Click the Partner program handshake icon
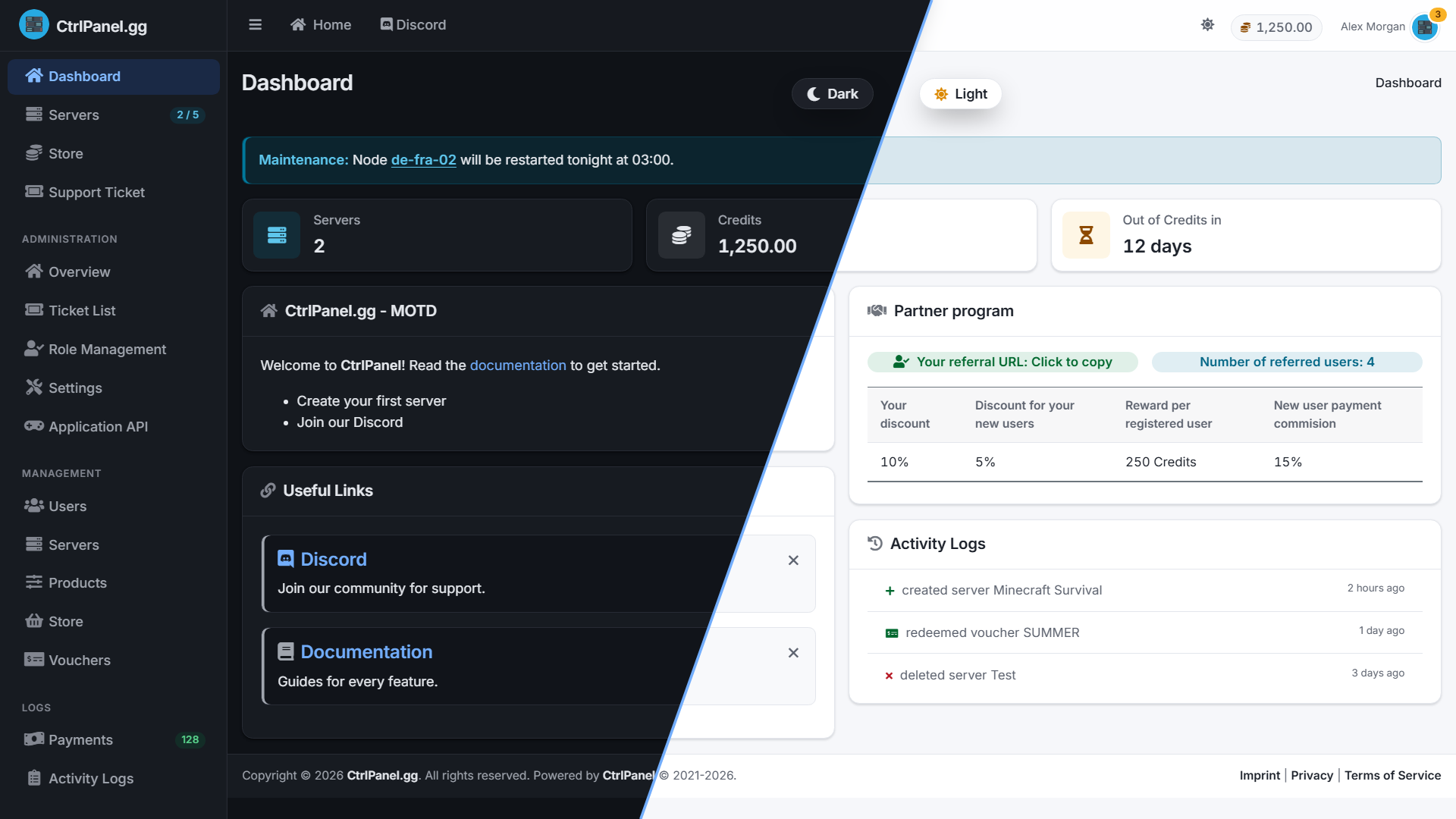 point(877,311)
